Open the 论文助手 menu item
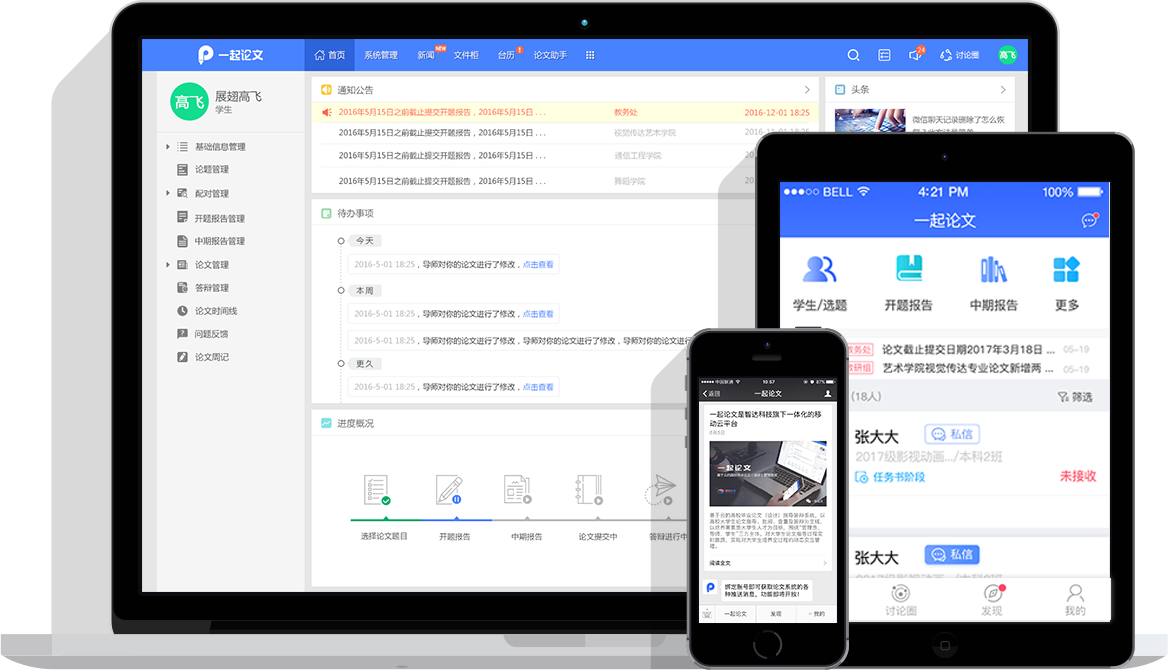This screenshot has width=1168, height=670. [x=550, y=55]
